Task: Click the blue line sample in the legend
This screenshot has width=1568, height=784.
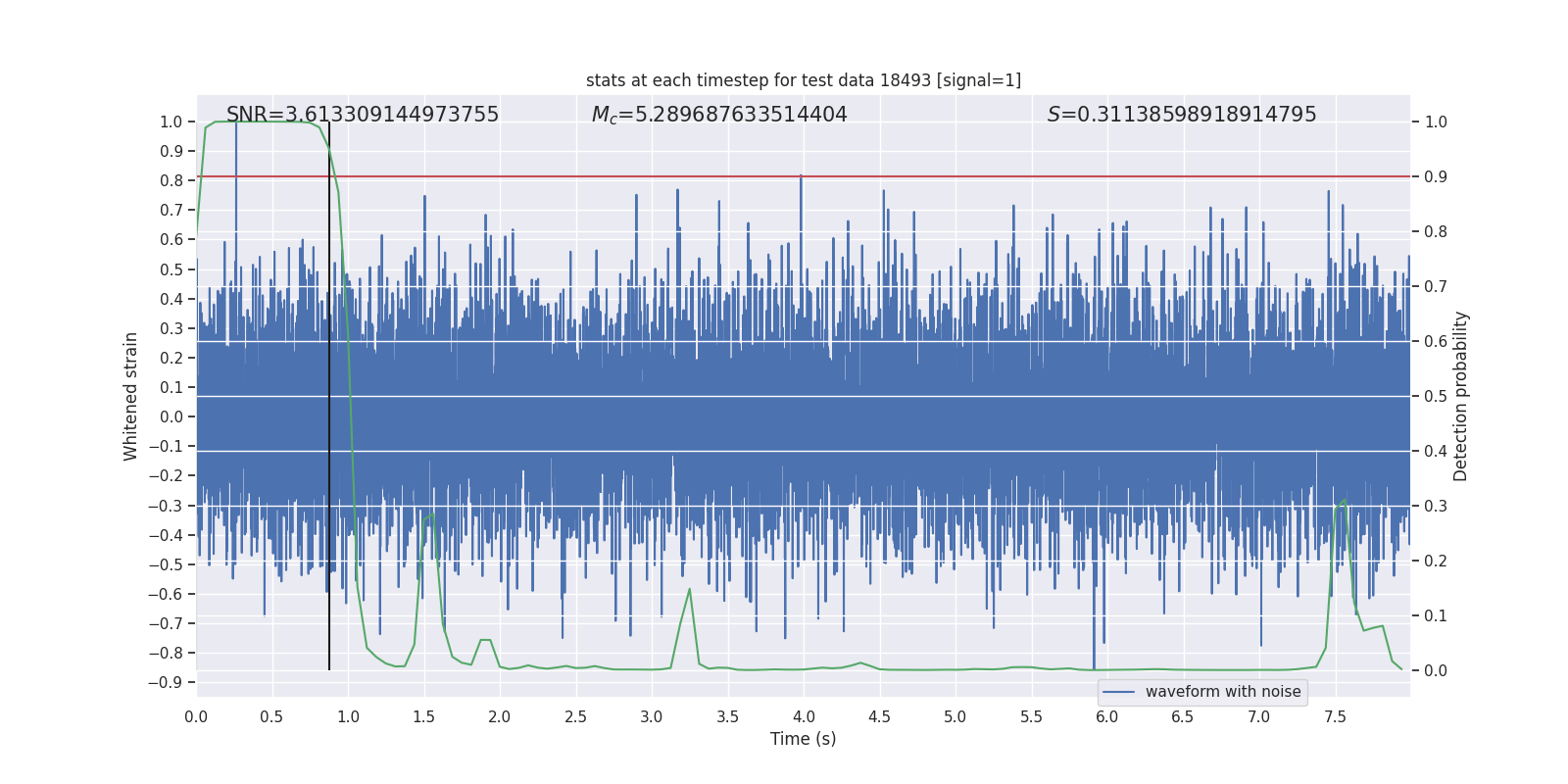Action: (x=1118, y=692)
